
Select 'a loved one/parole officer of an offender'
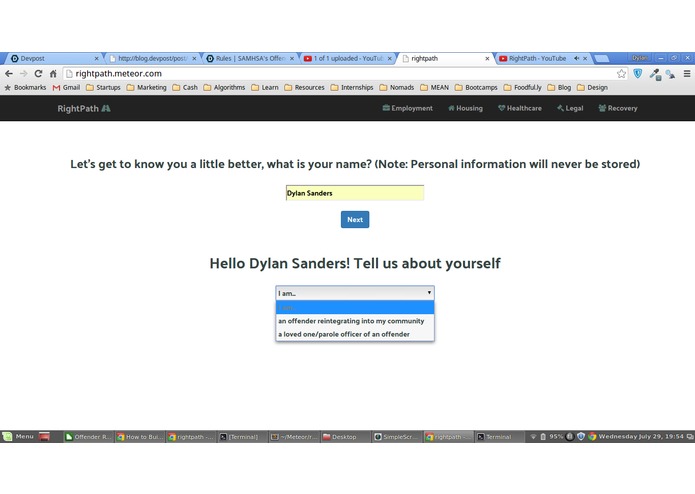point(355,334)
